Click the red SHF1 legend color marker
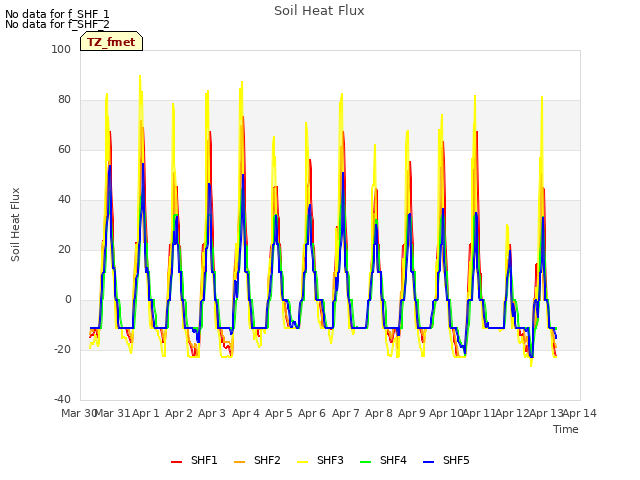The width and height of the screenshot is (640, 480). 176,462
